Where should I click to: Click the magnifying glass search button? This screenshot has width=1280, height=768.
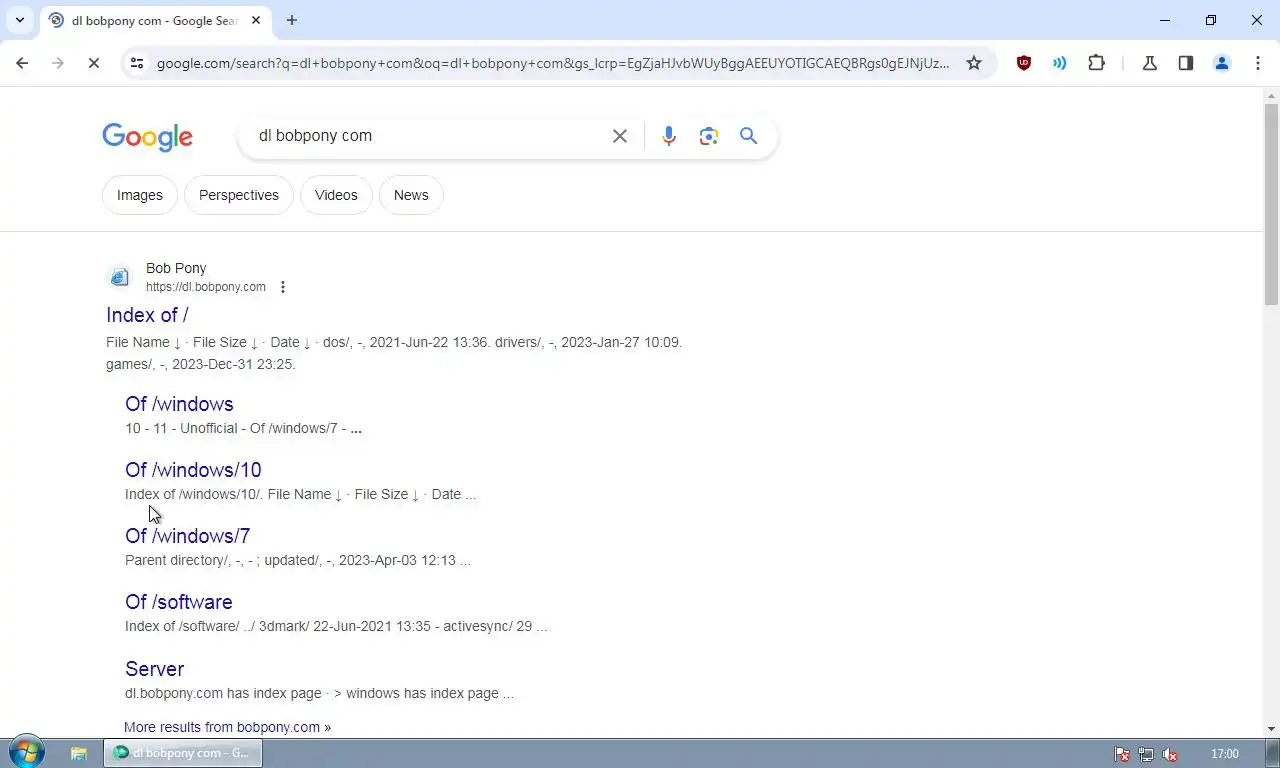(748, 136)
